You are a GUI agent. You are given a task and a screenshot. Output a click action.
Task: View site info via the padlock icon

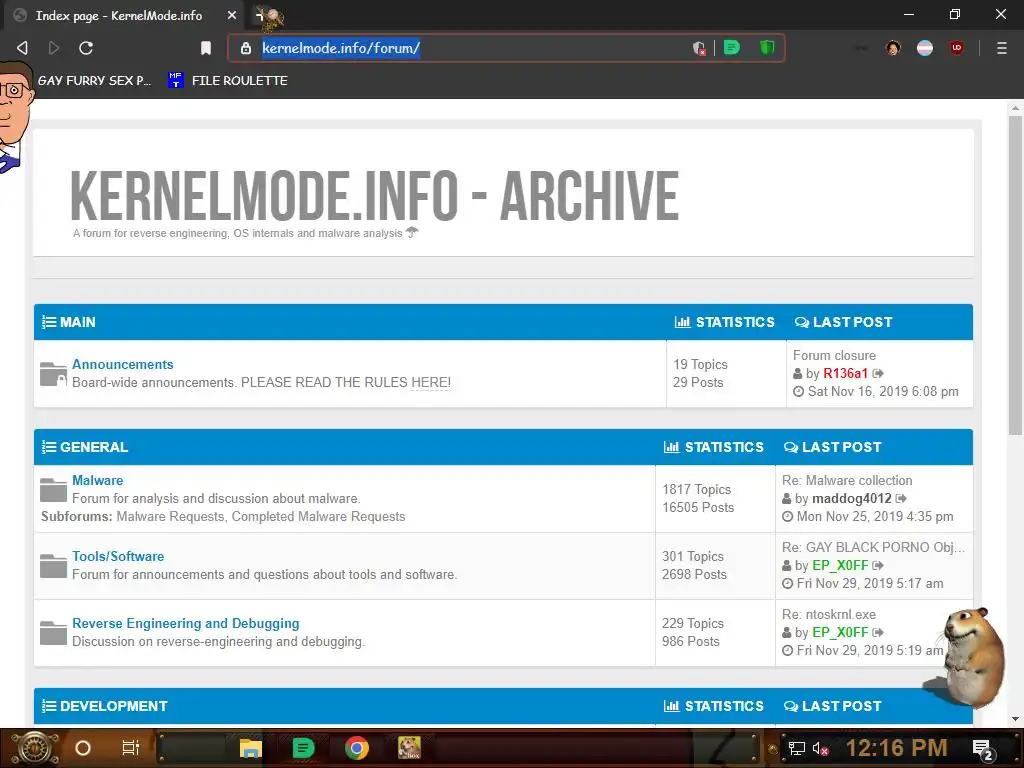[246, 48]
